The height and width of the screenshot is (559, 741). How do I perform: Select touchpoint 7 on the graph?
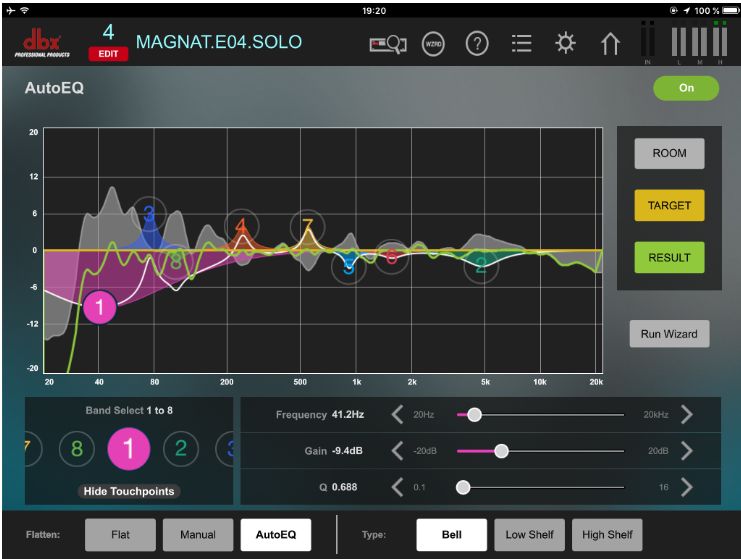pos(308,227)
